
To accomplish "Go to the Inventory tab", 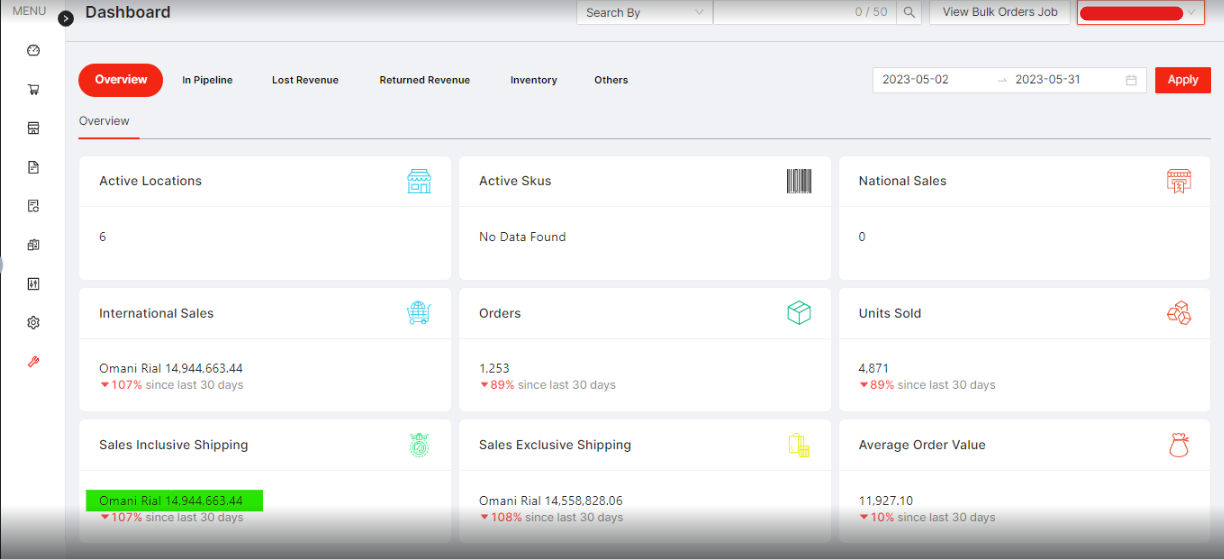I will (533, 80).
